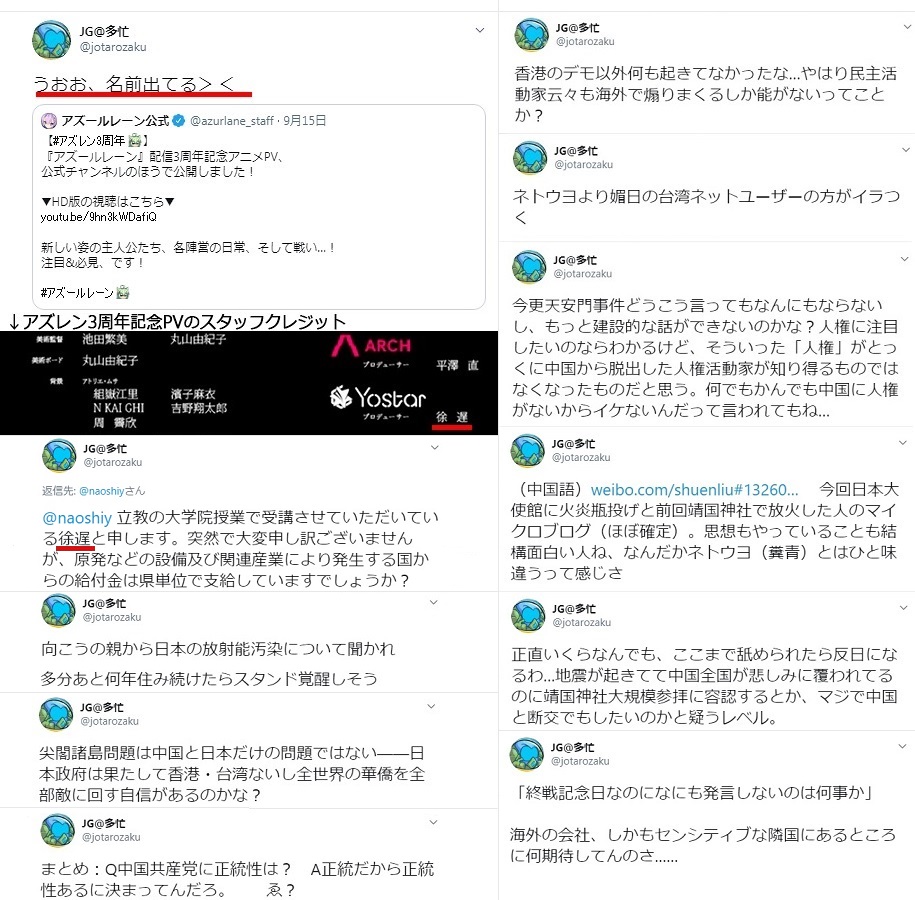Click JG avatar on the 香港のデモ tweet
This screenshot has width=915, height=900.
[x=531, y=34]
